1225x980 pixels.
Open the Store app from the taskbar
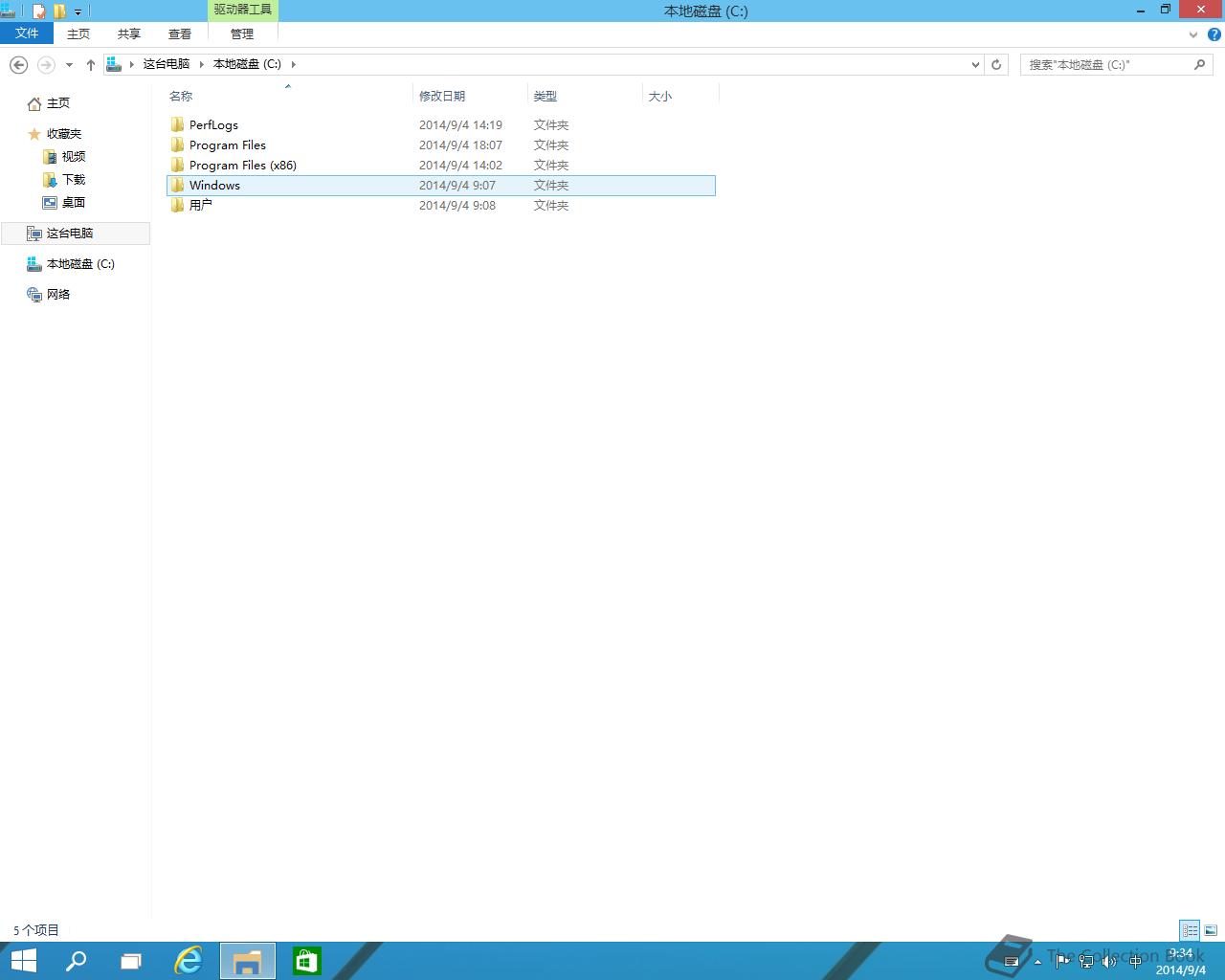(x=307, y=961)
